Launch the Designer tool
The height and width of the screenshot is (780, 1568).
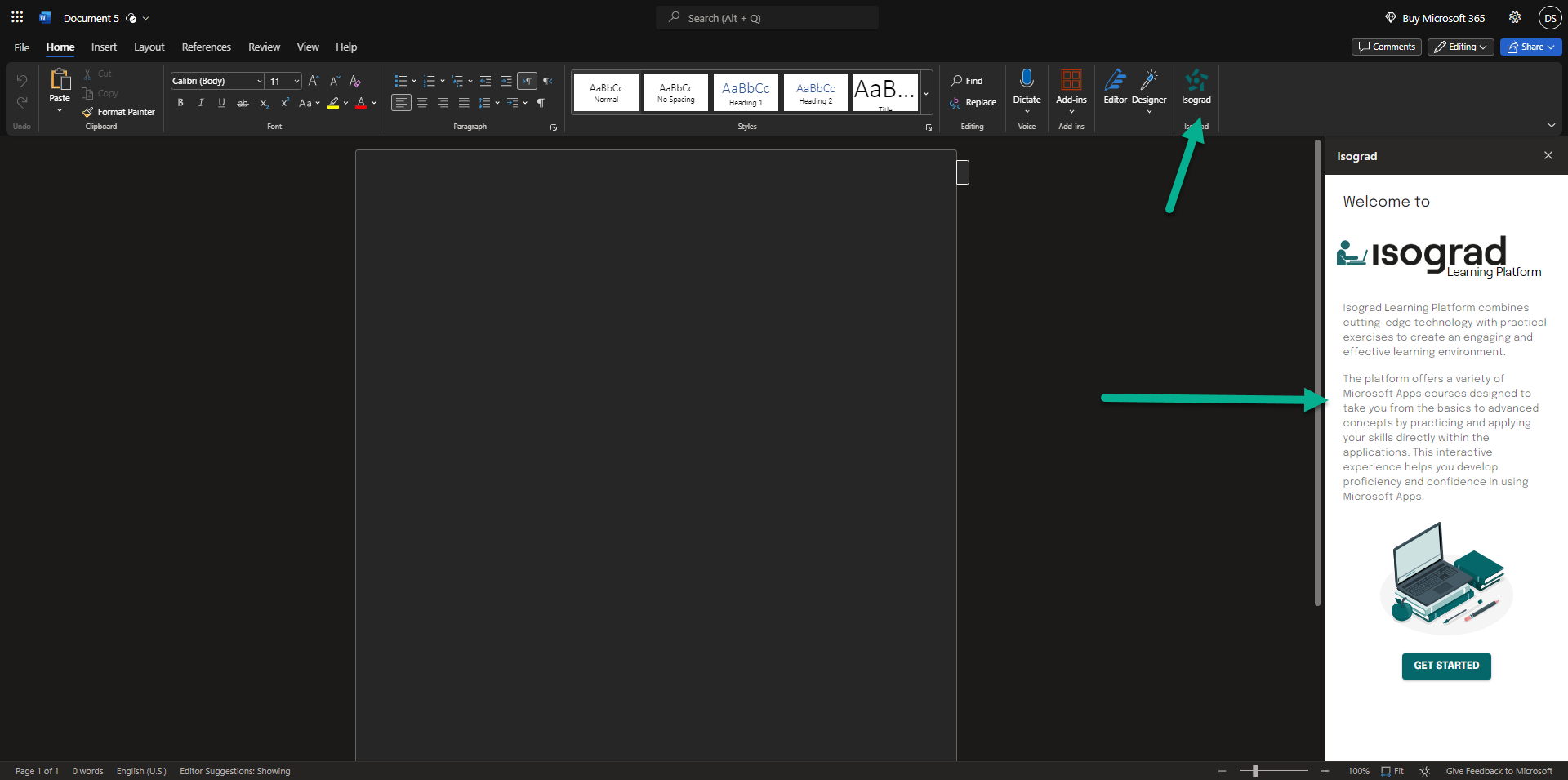[x=1149, y=87]
